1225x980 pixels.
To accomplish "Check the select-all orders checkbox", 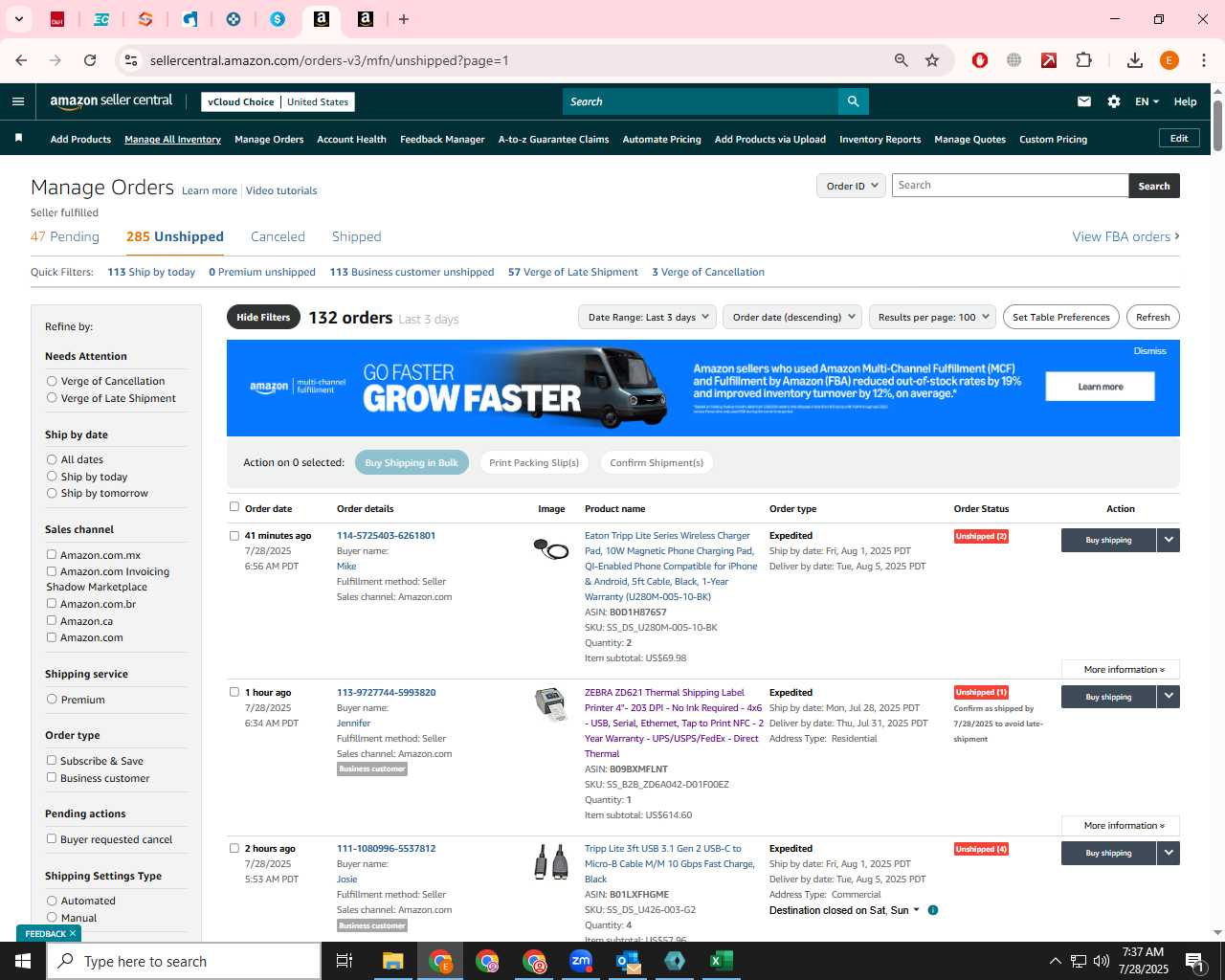I will coord(234,507).
